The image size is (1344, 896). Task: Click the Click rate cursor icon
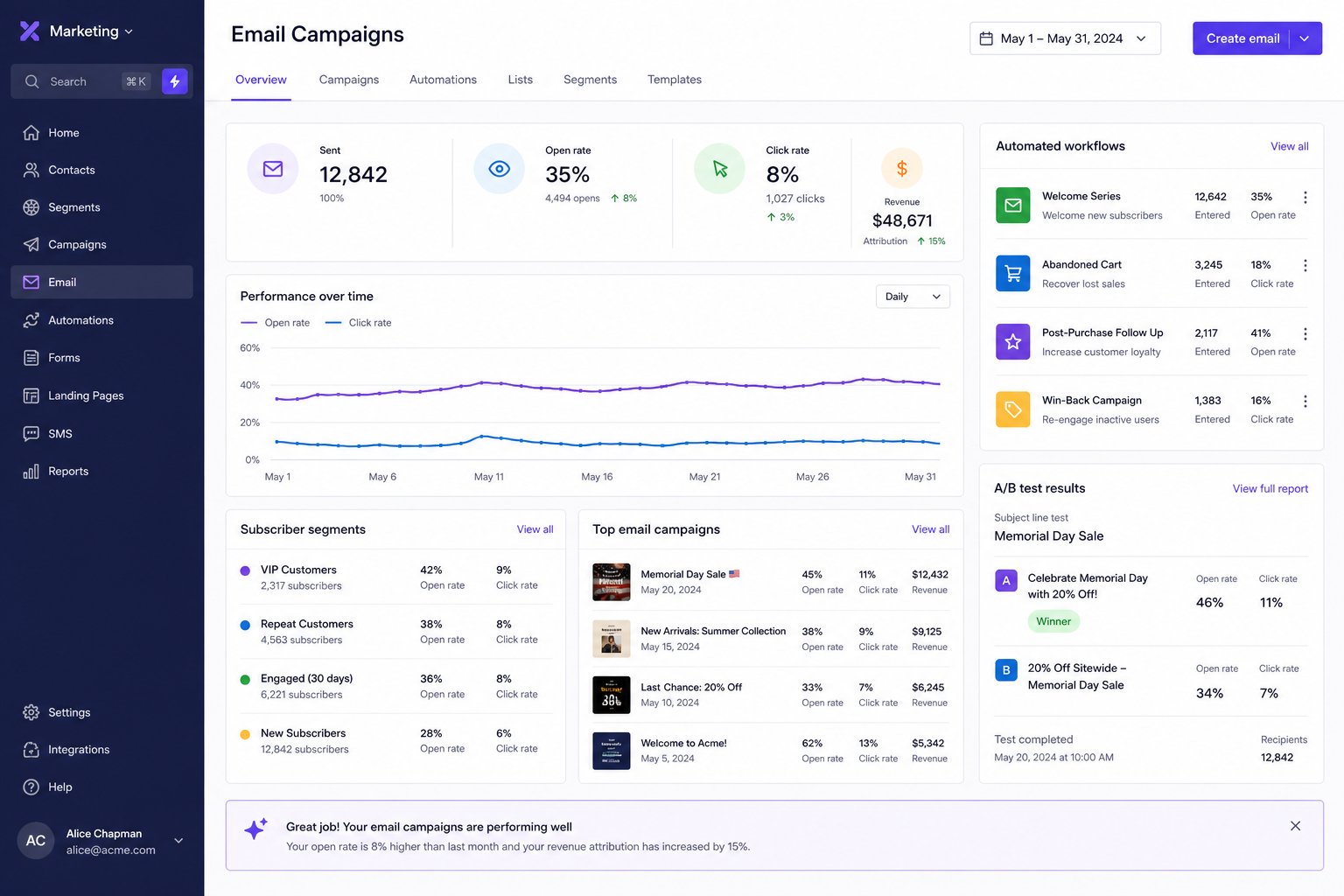(x=720, y=169)
